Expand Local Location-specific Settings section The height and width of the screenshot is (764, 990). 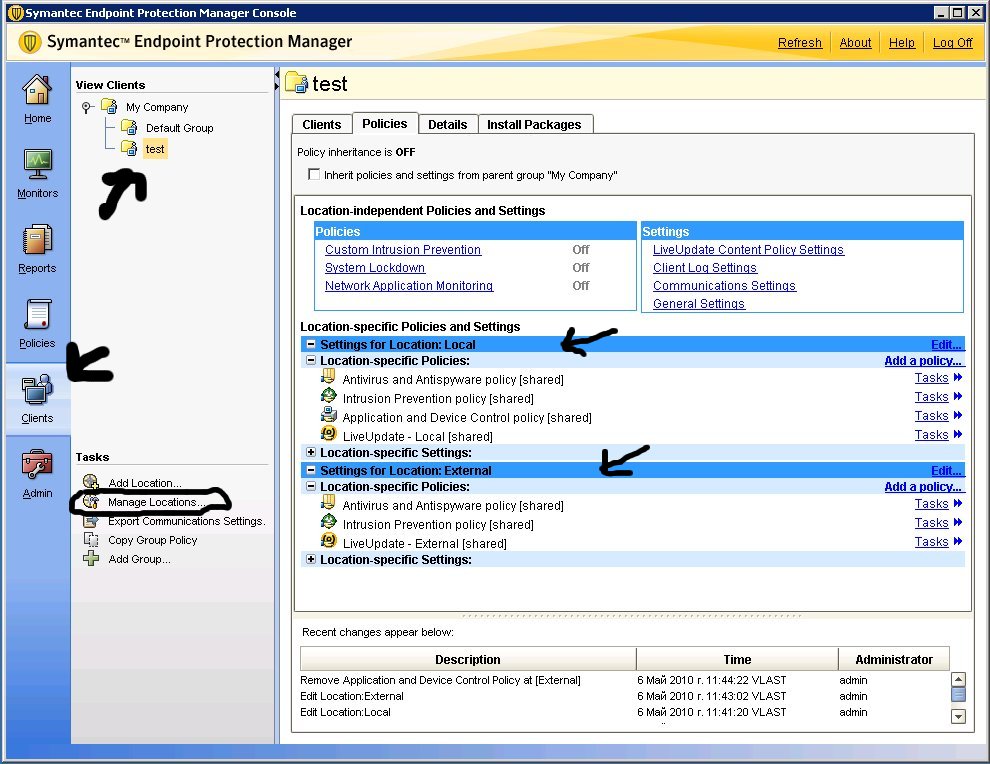(x=311, y=452)
